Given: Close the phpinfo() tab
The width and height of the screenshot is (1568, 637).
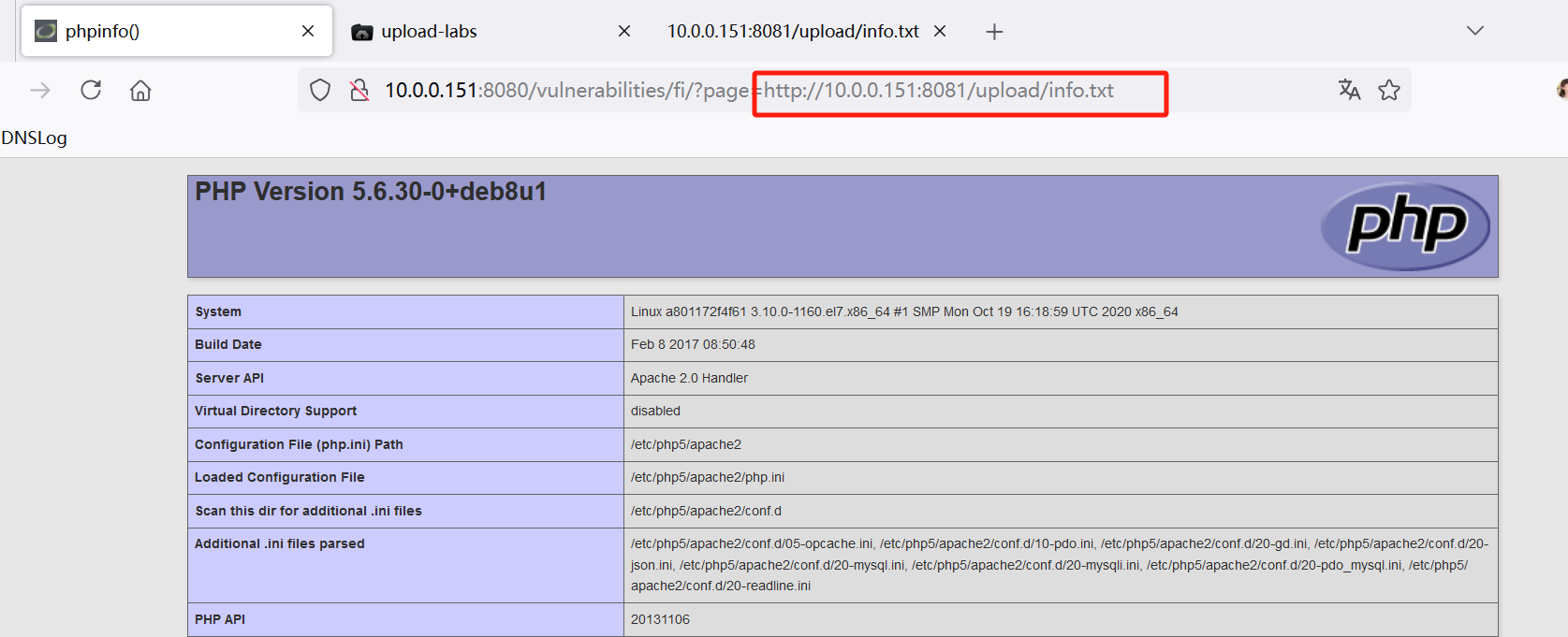Looking at the screenshot, I should pyautogui.click(x=308, y=31).
